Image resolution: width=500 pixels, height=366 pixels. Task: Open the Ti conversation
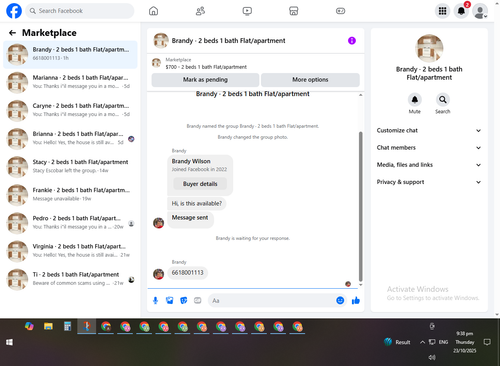[70, 279]
